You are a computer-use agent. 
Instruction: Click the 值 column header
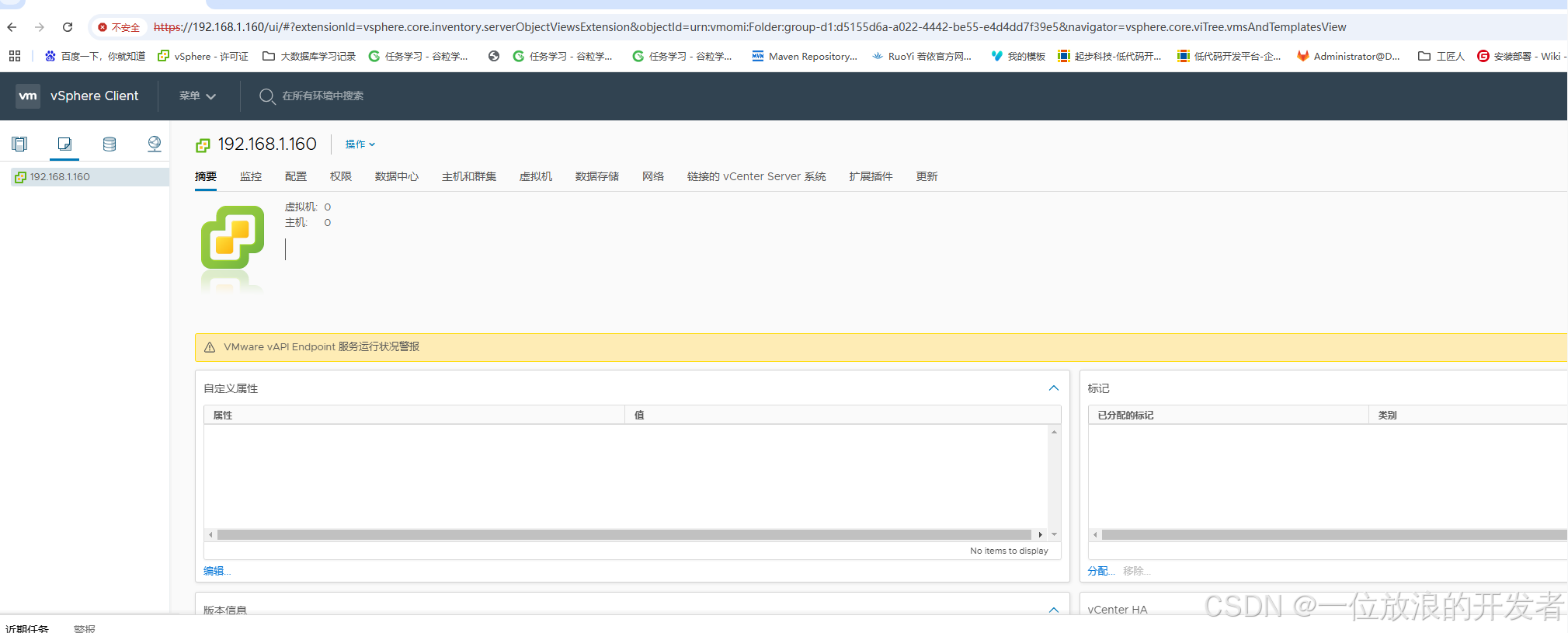[x=842, y=416]
